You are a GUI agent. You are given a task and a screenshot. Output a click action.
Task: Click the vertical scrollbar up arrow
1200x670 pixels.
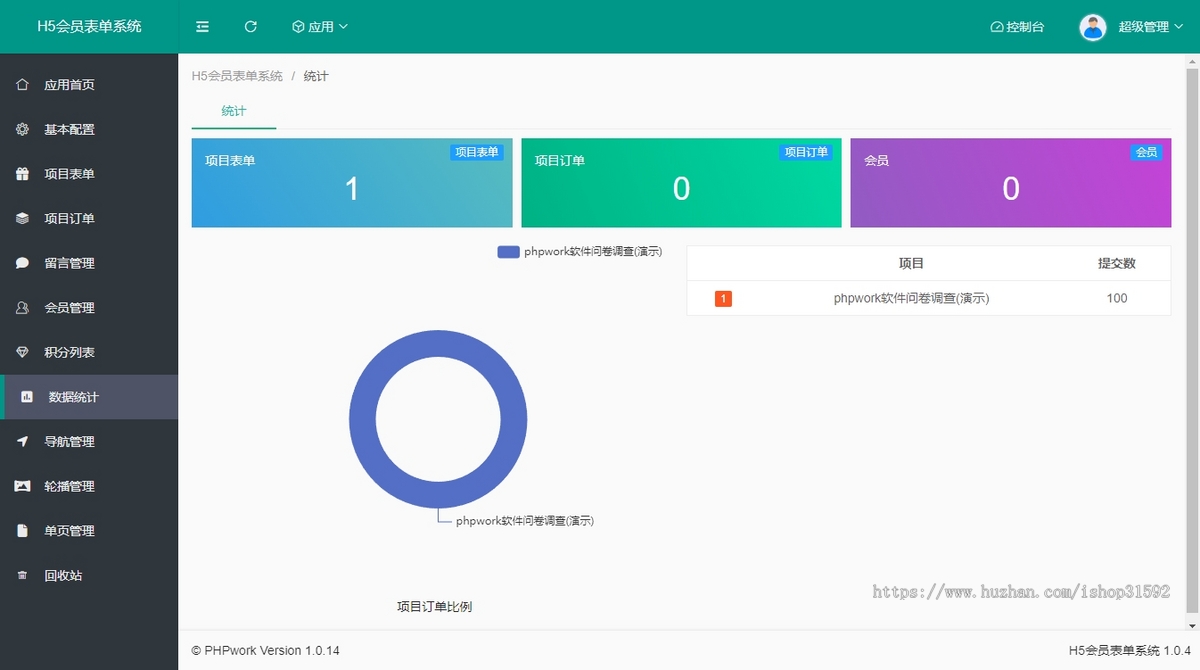(1192, 62)
